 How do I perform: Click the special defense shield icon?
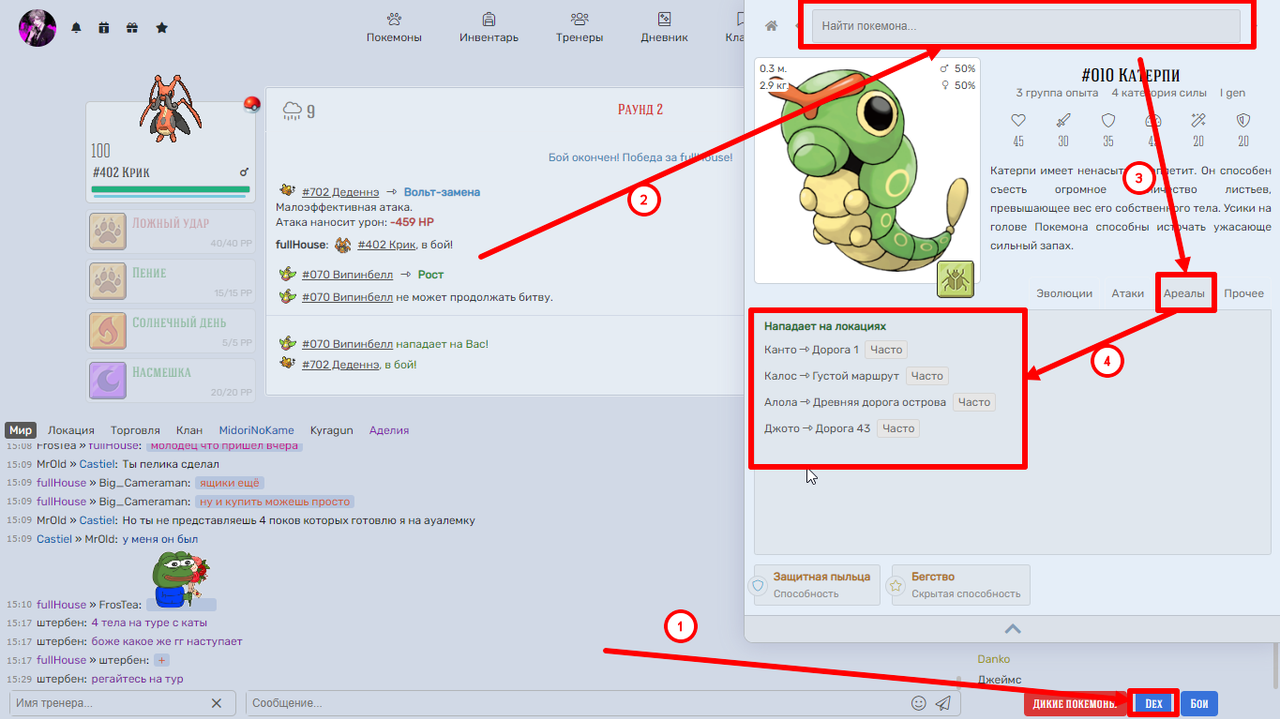click(1243, 120)
